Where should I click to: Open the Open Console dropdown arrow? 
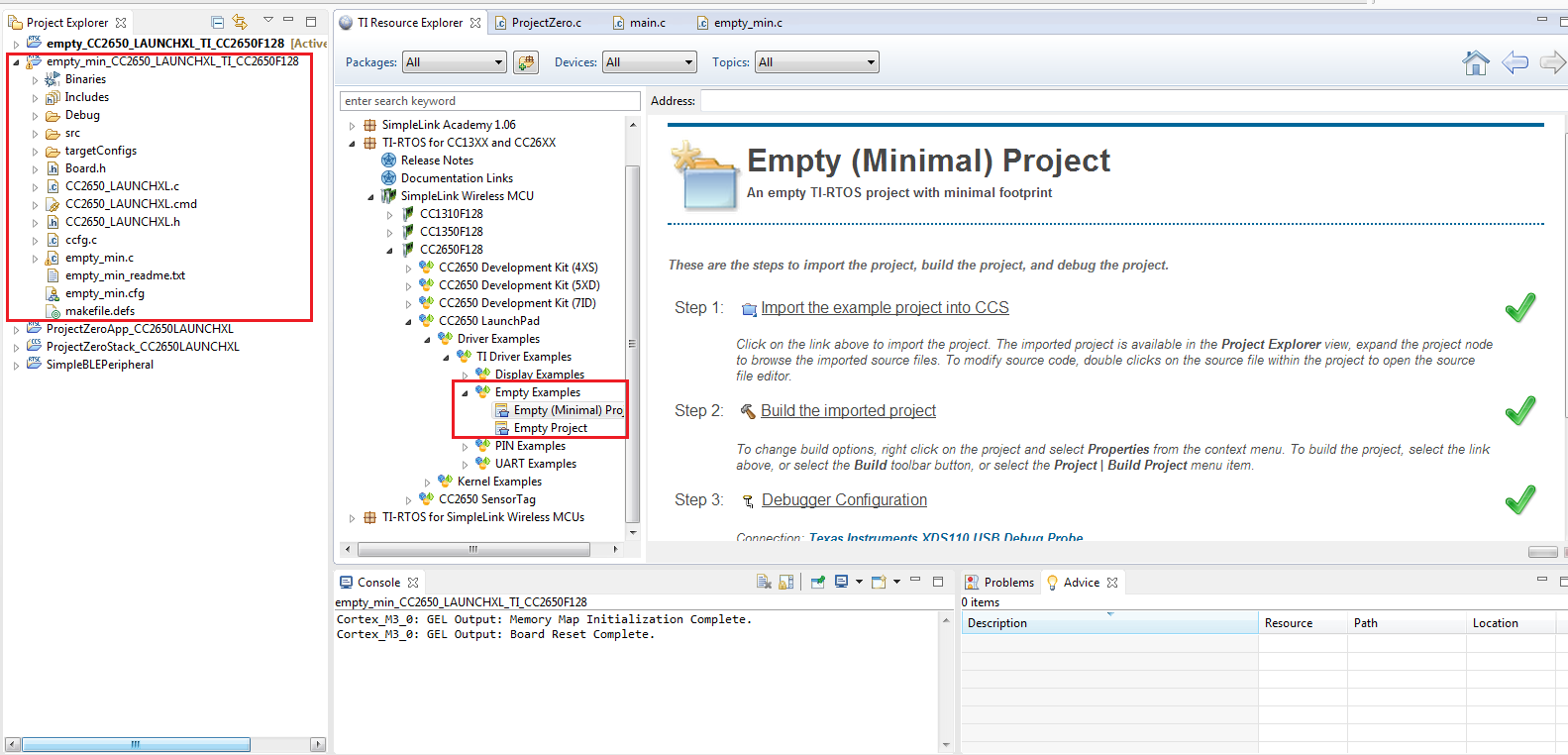tap(896, 582)
